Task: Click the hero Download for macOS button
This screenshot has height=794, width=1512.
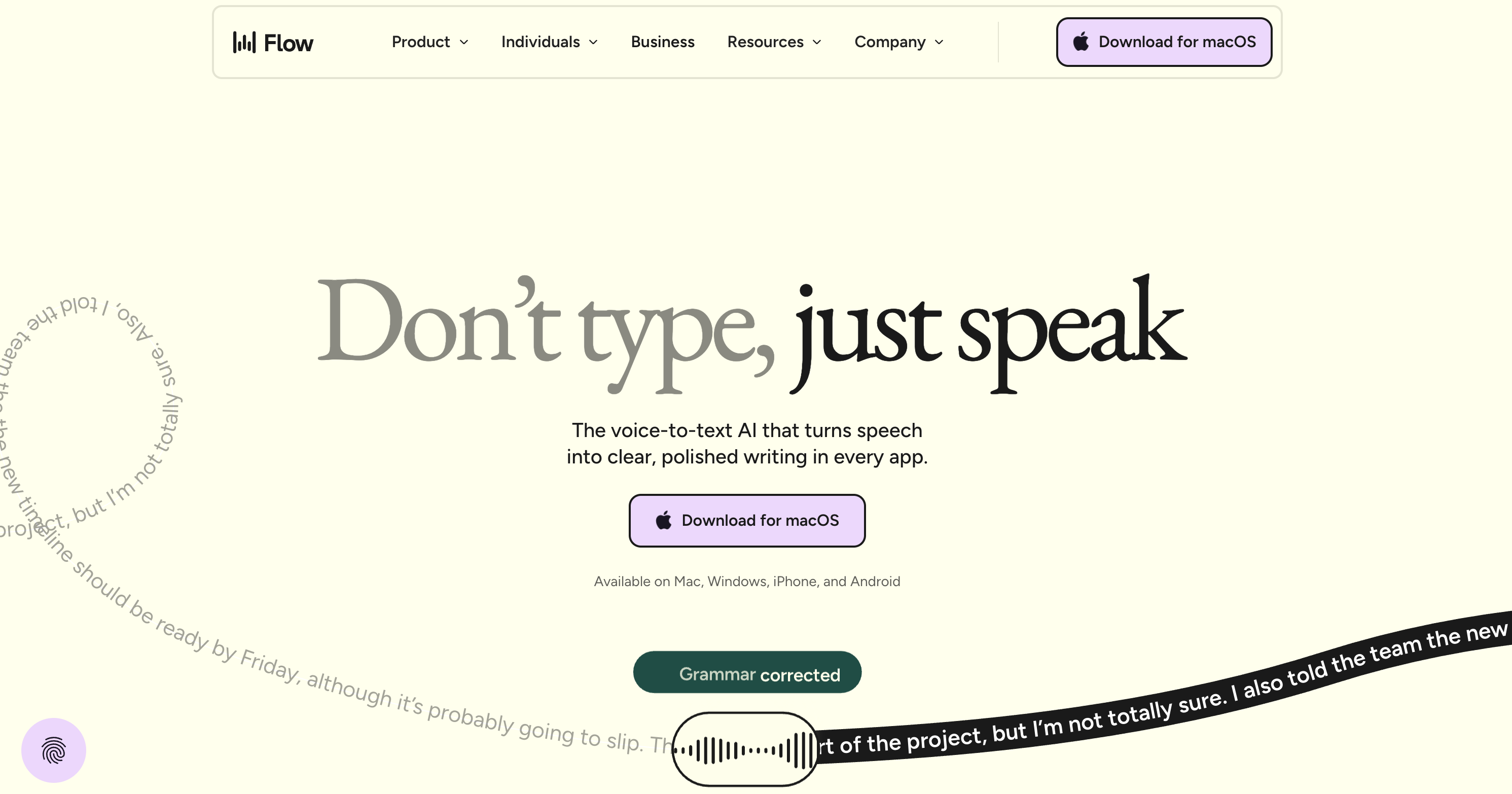Action: click(x=746, y=521)
